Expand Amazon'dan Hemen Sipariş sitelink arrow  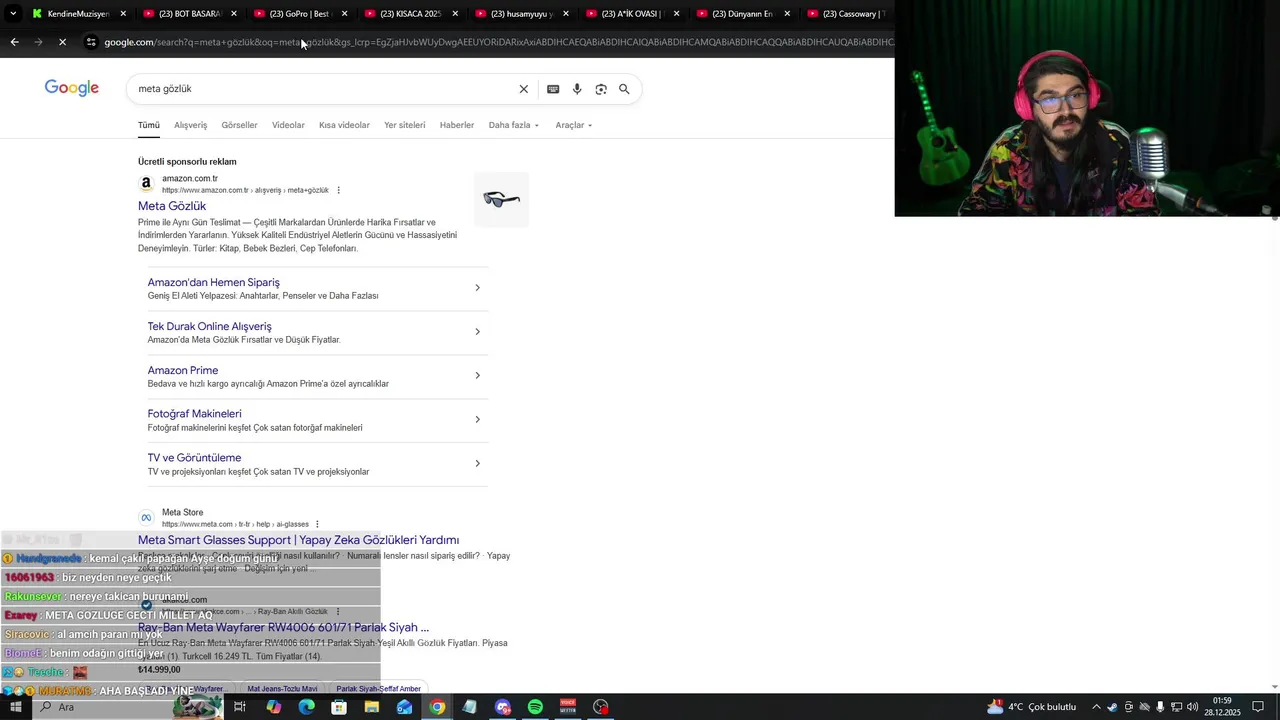point(477,288)
